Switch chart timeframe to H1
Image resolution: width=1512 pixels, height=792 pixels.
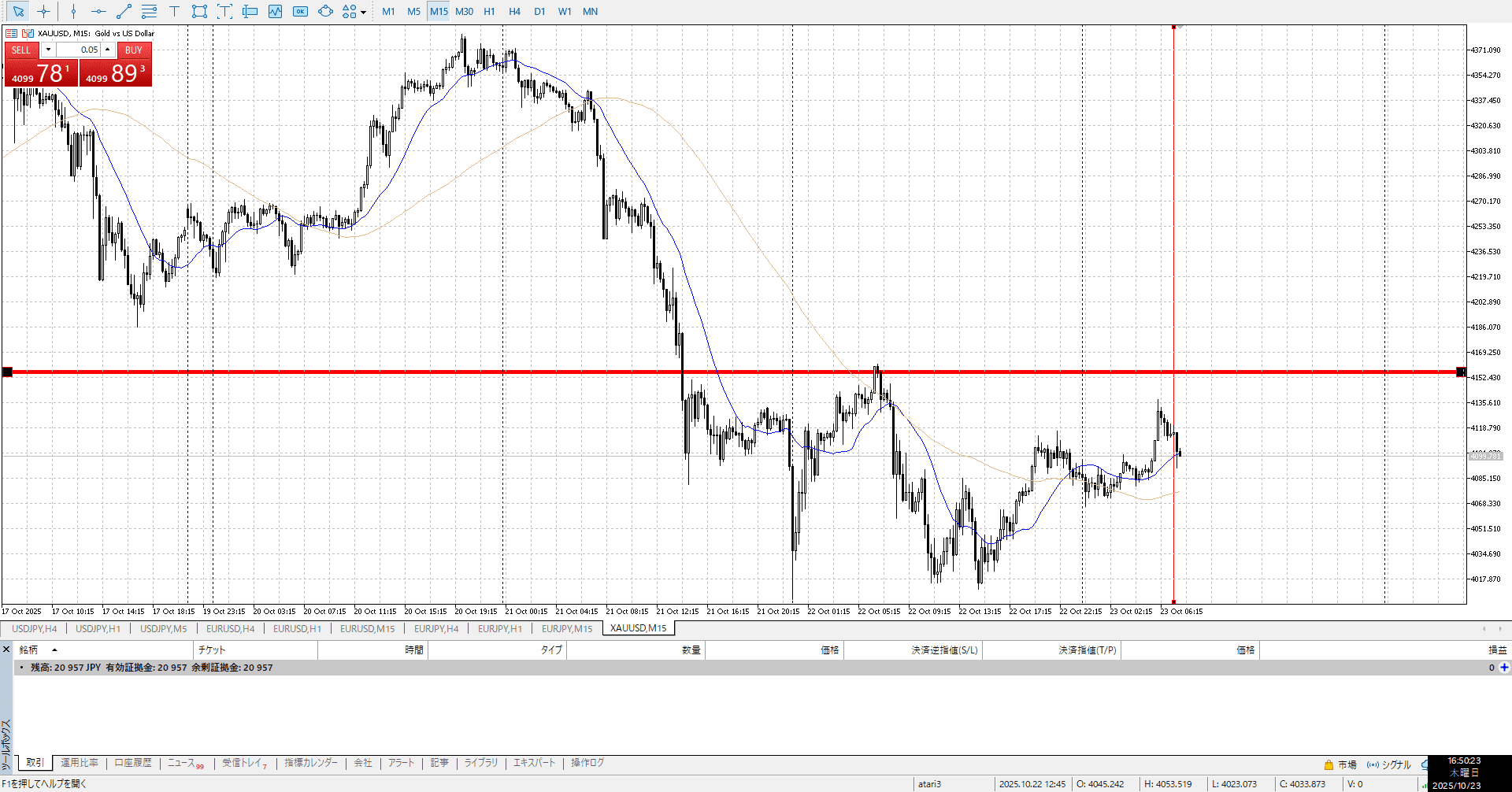point(489,11)
